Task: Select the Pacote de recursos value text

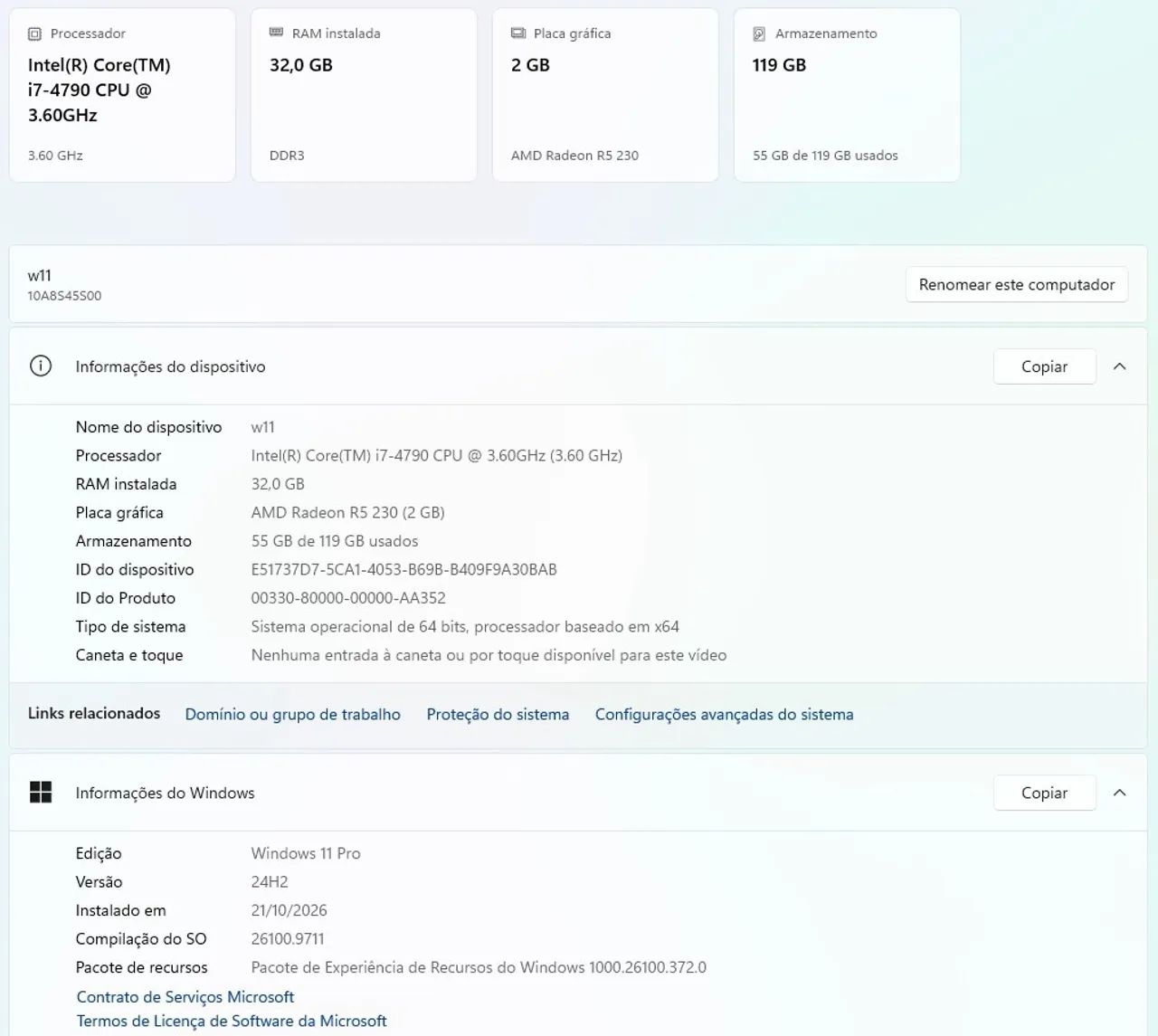Action: pos(479,967)
